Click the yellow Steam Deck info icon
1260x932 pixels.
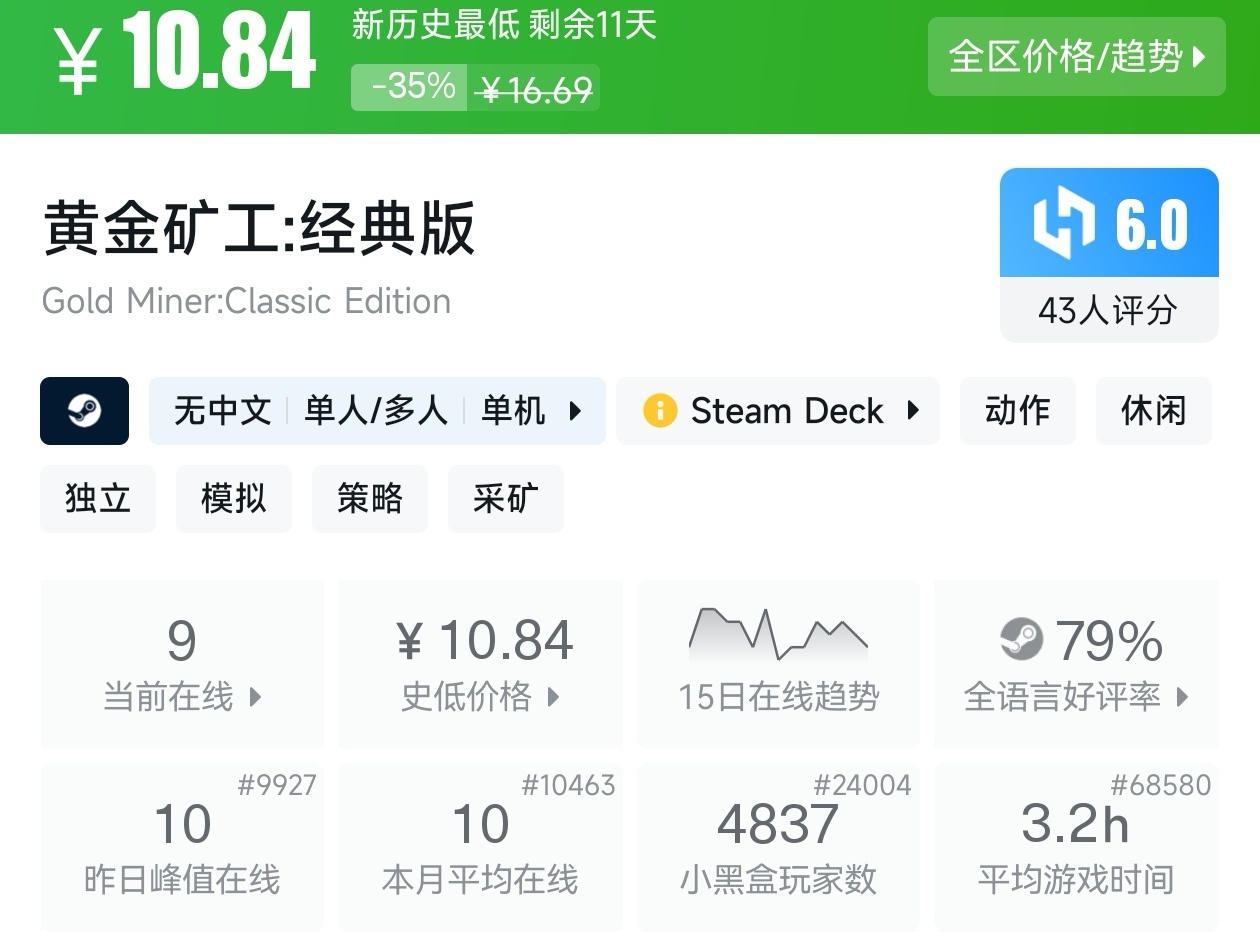[660, 411]
